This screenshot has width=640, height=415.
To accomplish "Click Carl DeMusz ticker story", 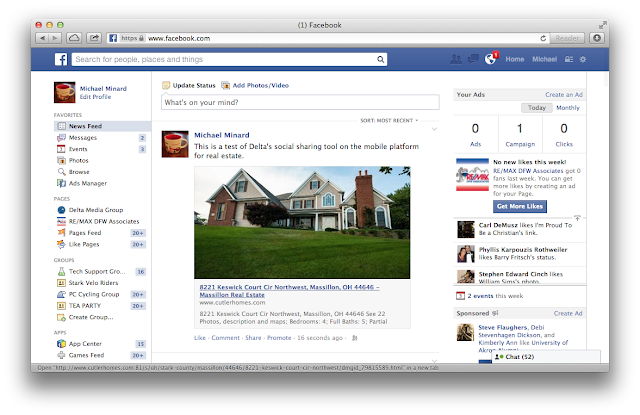I will pyautogui.click(x=519, y=229).
